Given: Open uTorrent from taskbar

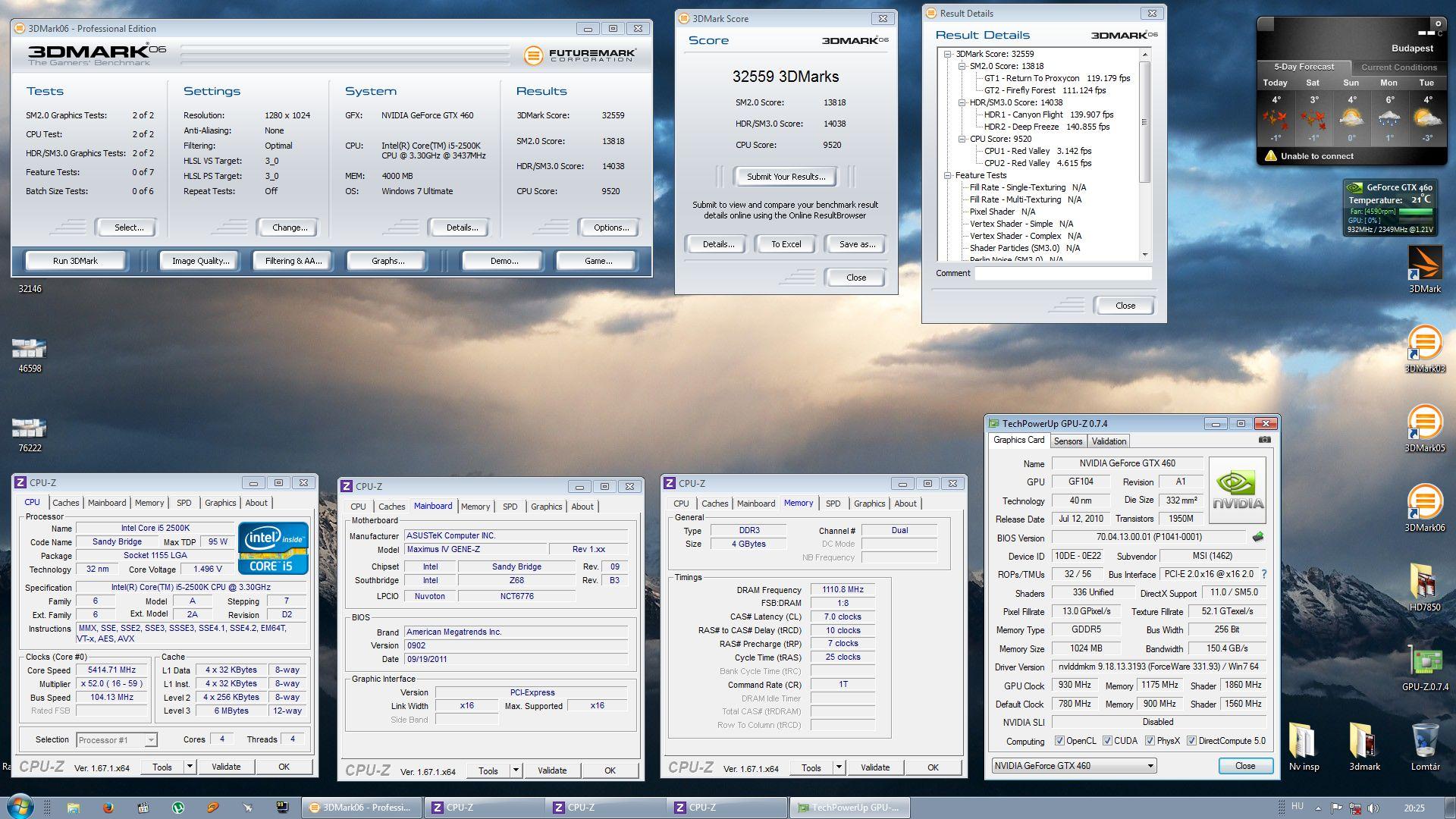Looking at the screenshot, I should [x=177, y=808].
